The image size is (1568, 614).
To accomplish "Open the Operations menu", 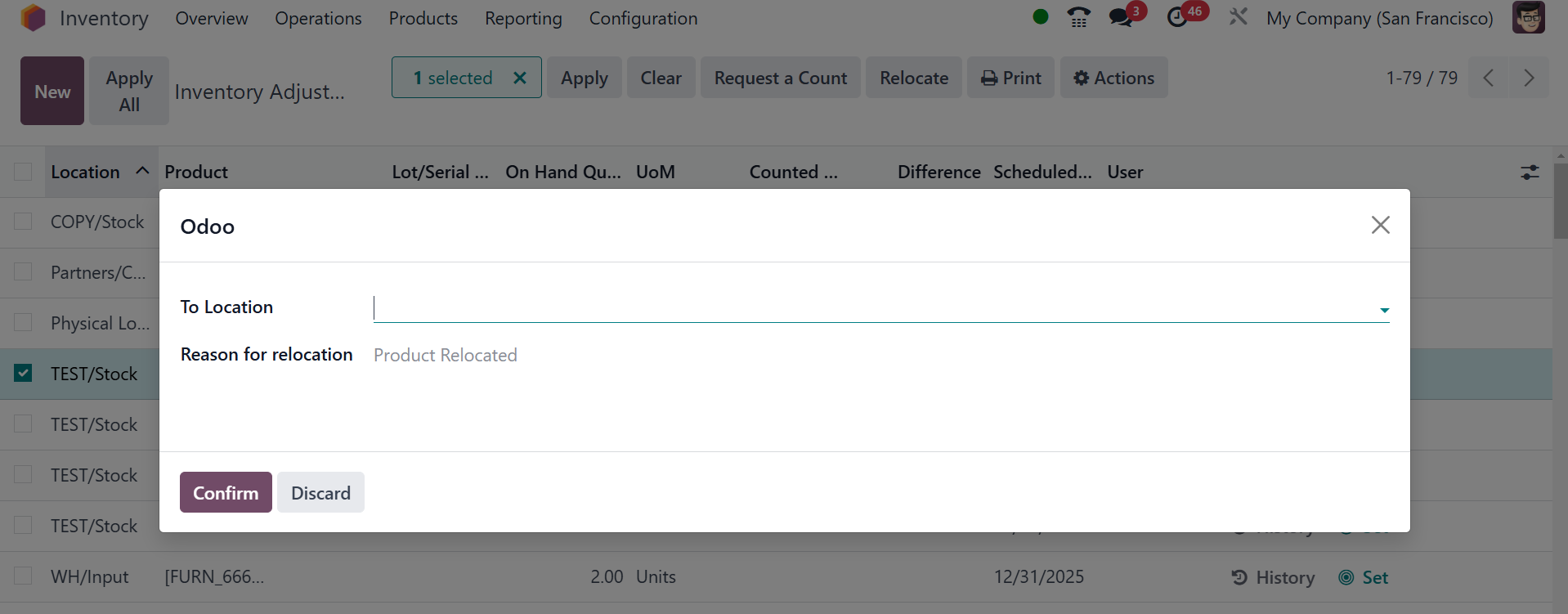I will 318,18.
